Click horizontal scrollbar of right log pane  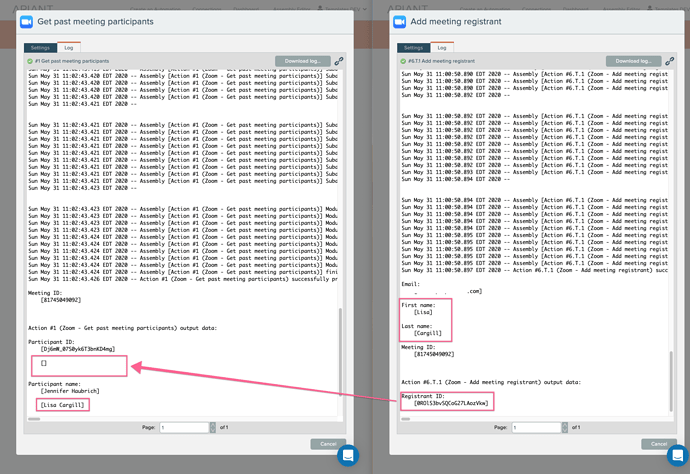[x=406, y=419]
